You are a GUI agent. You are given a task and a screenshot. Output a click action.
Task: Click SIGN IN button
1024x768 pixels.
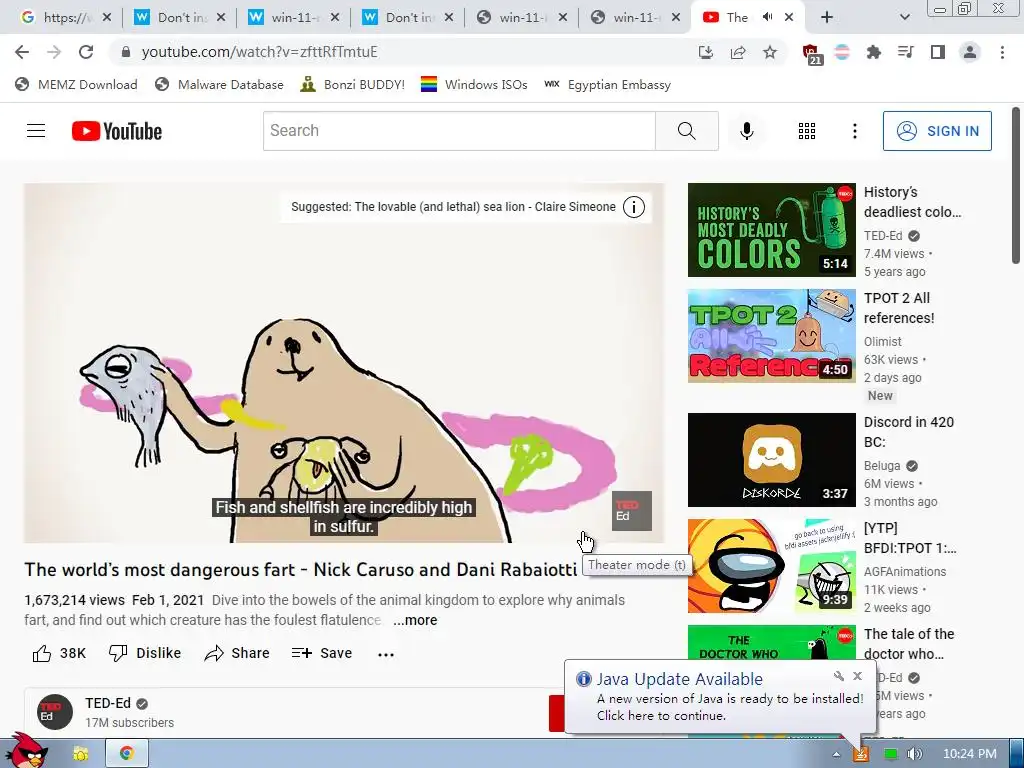click(x=937, y=131)
